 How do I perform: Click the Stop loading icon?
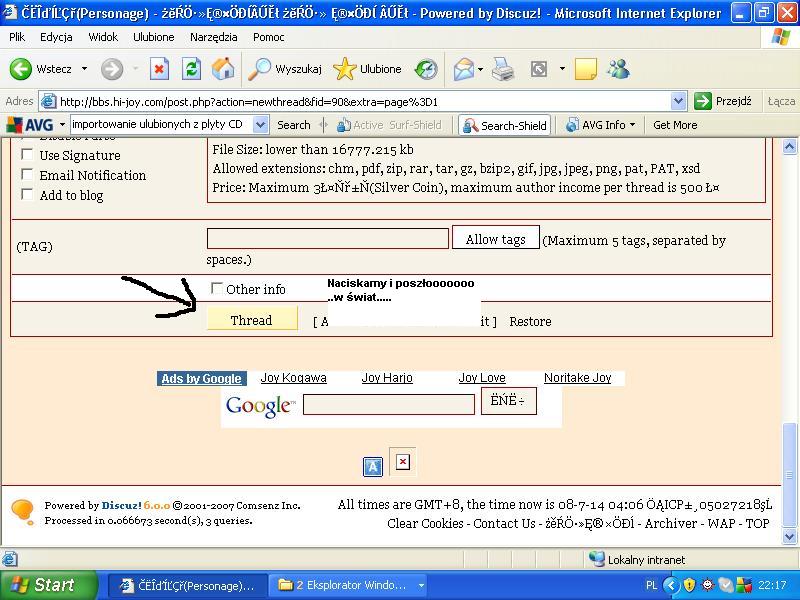[x=159, y=69]
